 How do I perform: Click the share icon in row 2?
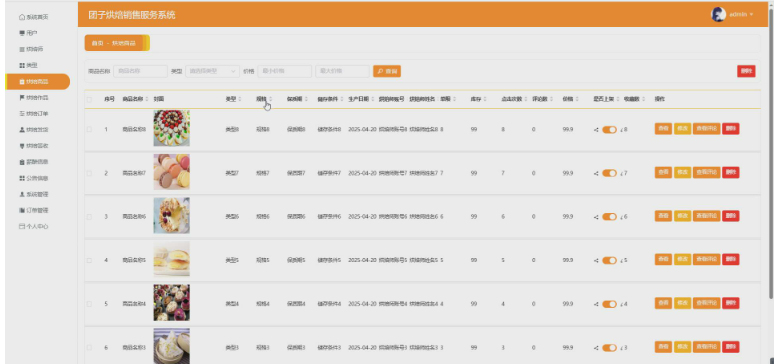click(x=596, y=173)
